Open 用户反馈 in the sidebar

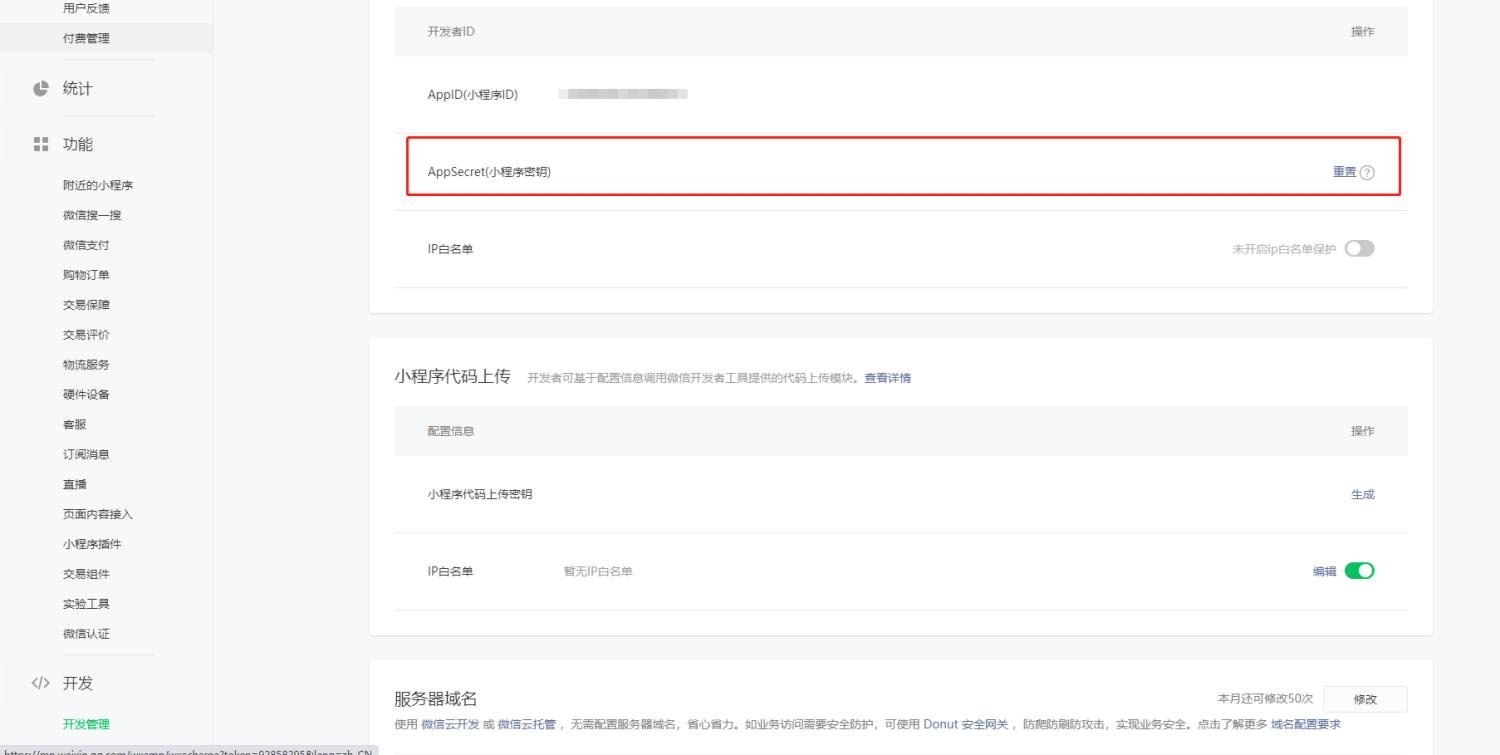pos(86,8)
